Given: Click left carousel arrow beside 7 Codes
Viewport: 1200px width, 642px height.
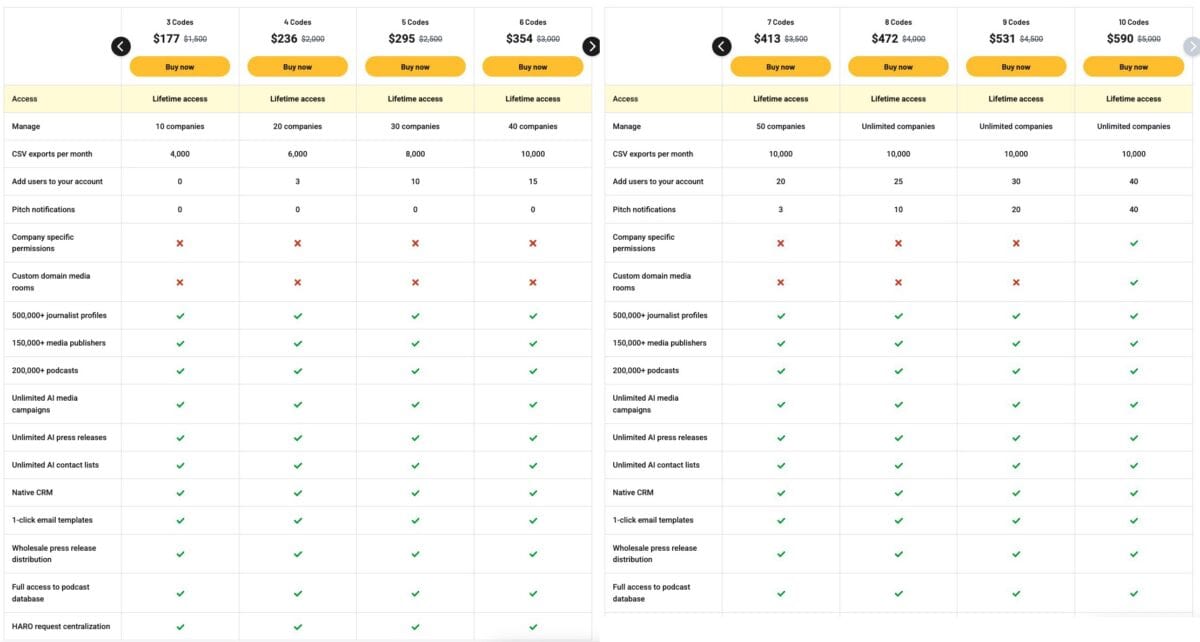Looking at the screenshot, I should click(721, 46).
